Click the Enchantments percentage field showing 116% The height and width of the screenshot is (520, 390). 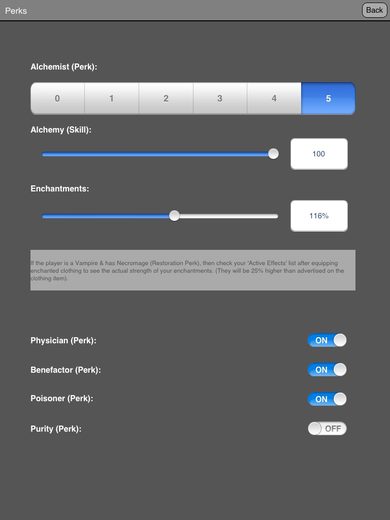click(319, 216)
